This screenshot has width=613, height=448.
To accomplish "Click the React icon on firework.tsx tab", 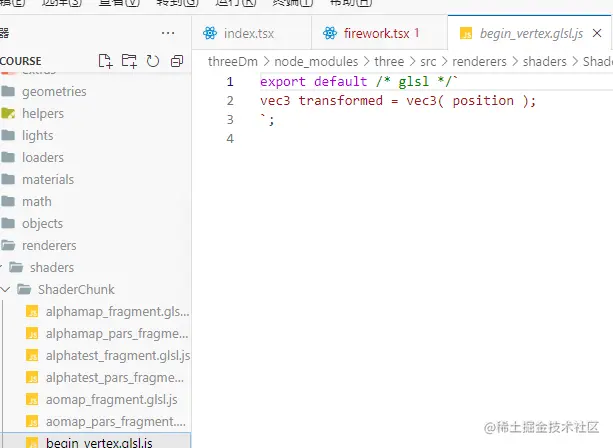I will pyautogui.click(x=330, y=33).
